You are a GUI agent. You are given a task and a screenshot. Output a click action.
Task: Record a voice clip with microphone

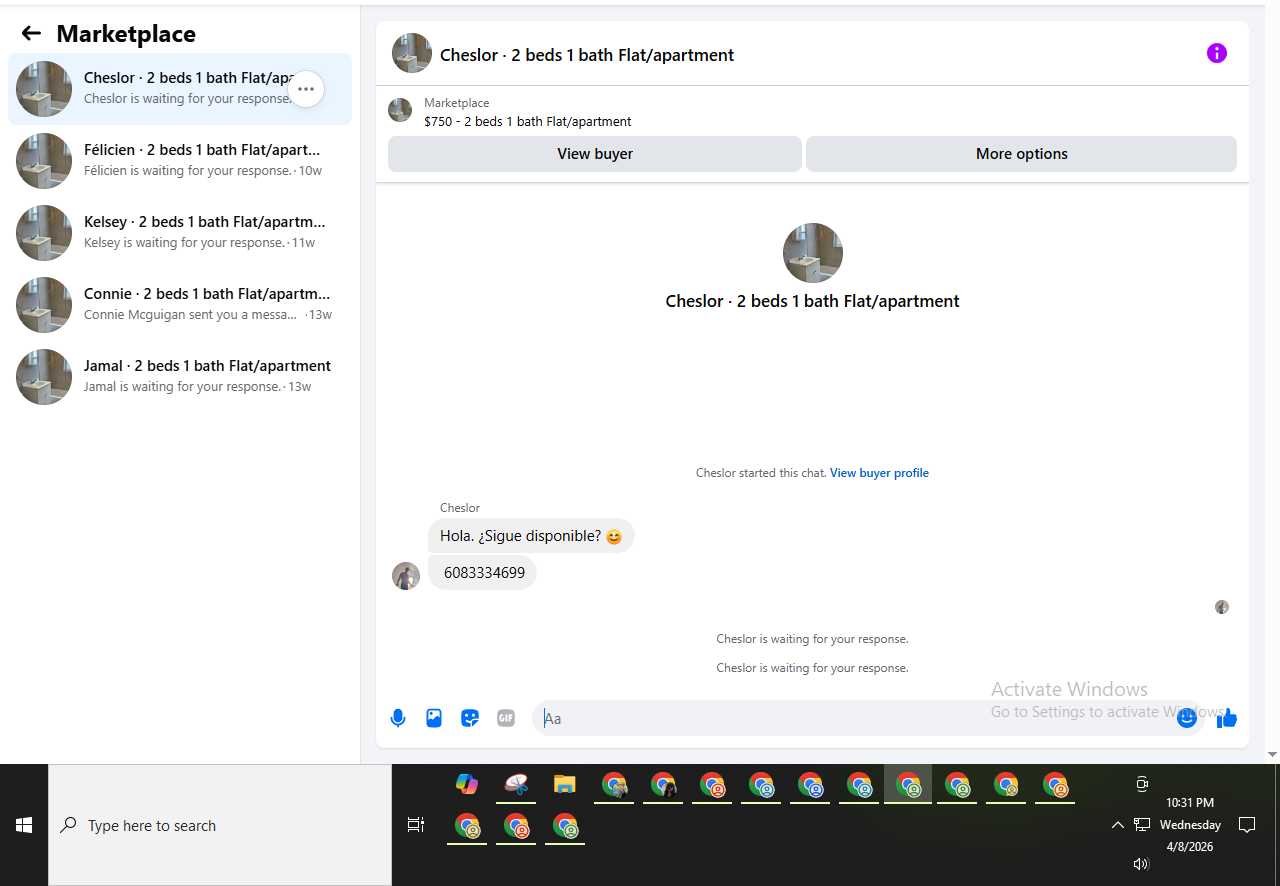398,718
